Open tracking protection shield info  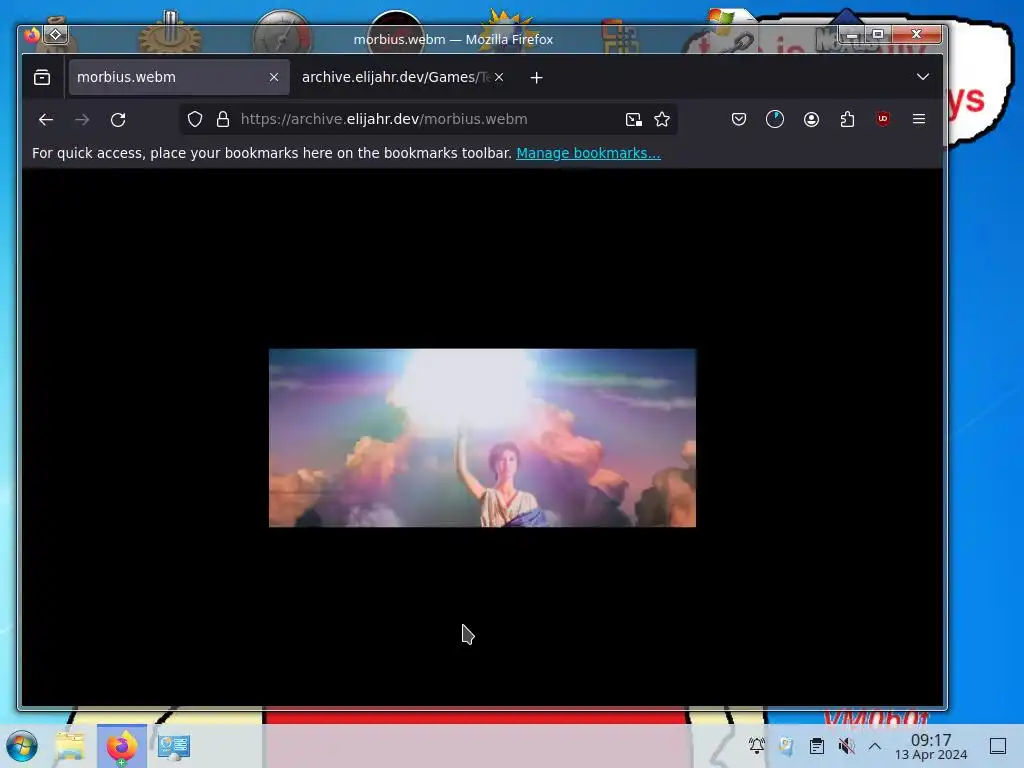[x=195, y=119]
